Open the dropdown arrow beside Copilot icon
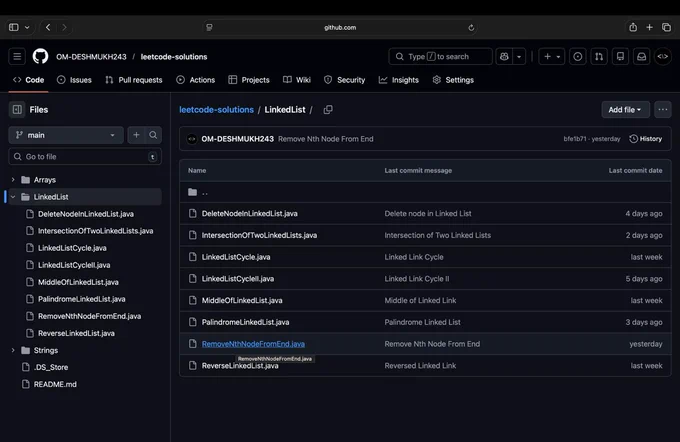Image resolution: width=680 pixels, height=442 pixels. [519, 56]
